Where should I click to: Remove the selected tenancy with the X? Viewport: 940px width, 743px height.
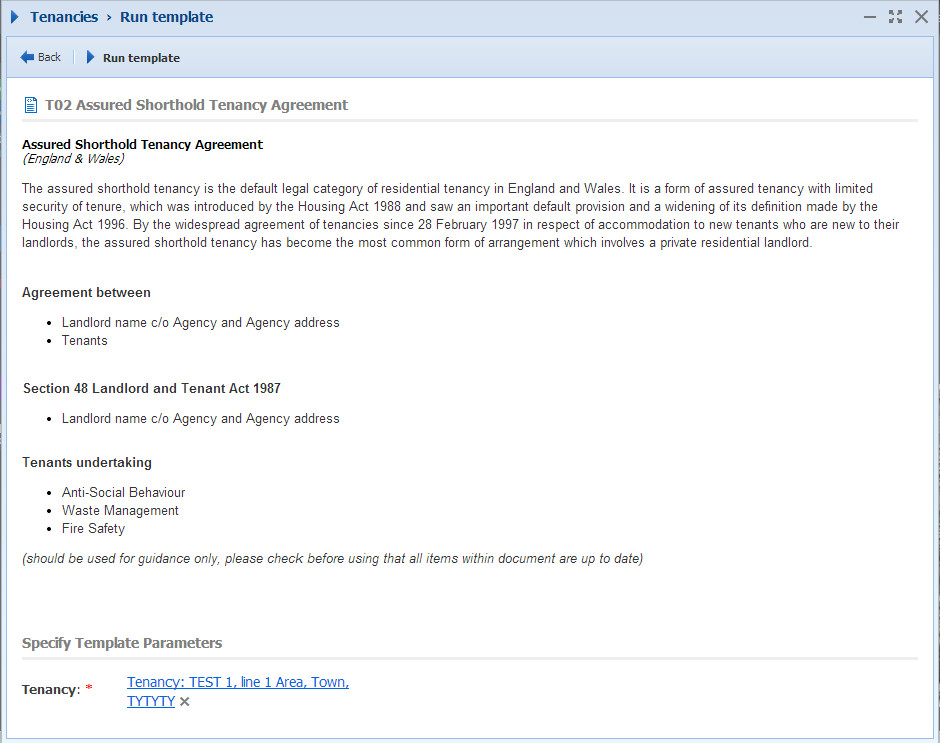tap(185, 702)
